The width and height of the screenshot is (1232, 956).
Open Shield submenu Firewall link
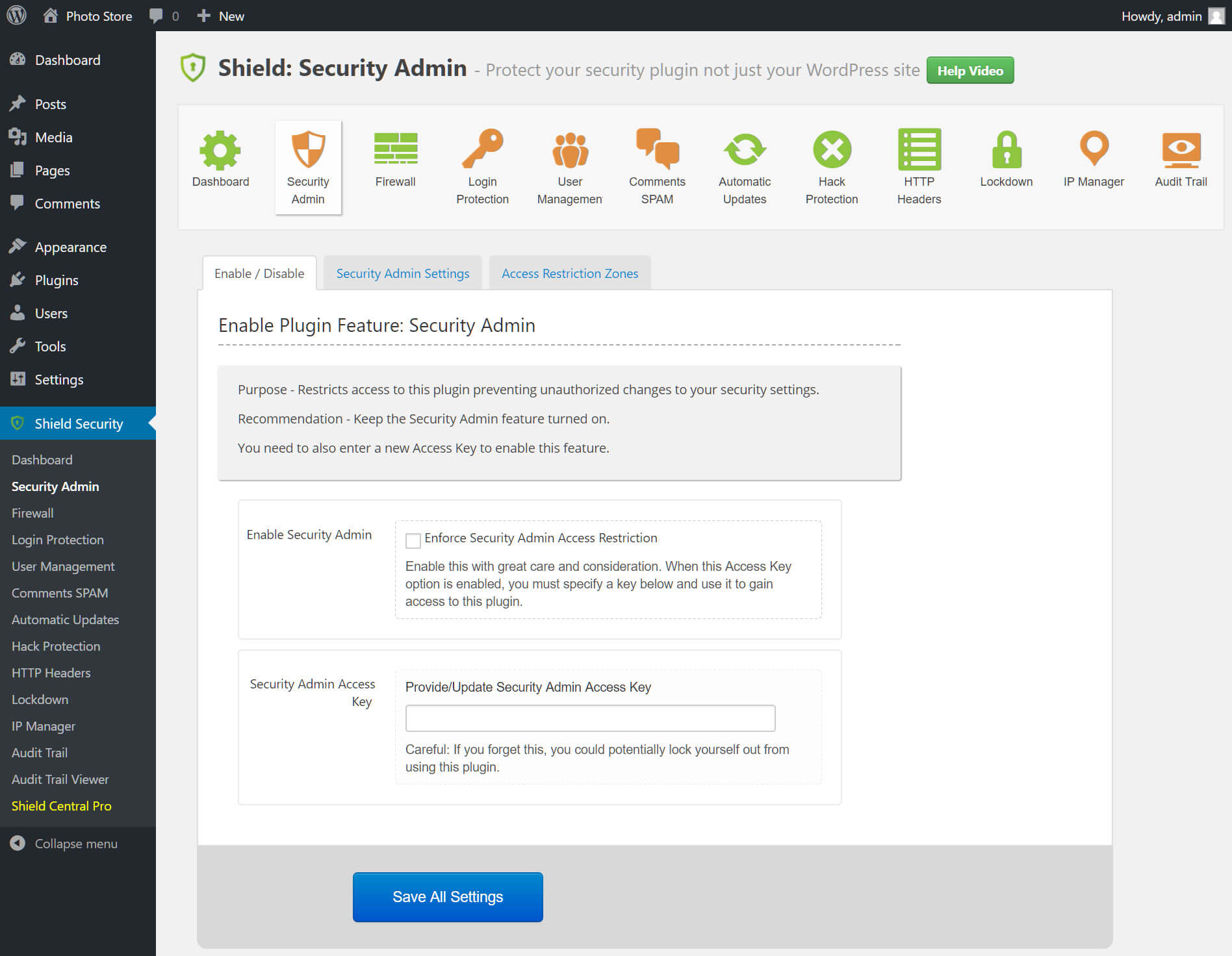tap(32, 513)
